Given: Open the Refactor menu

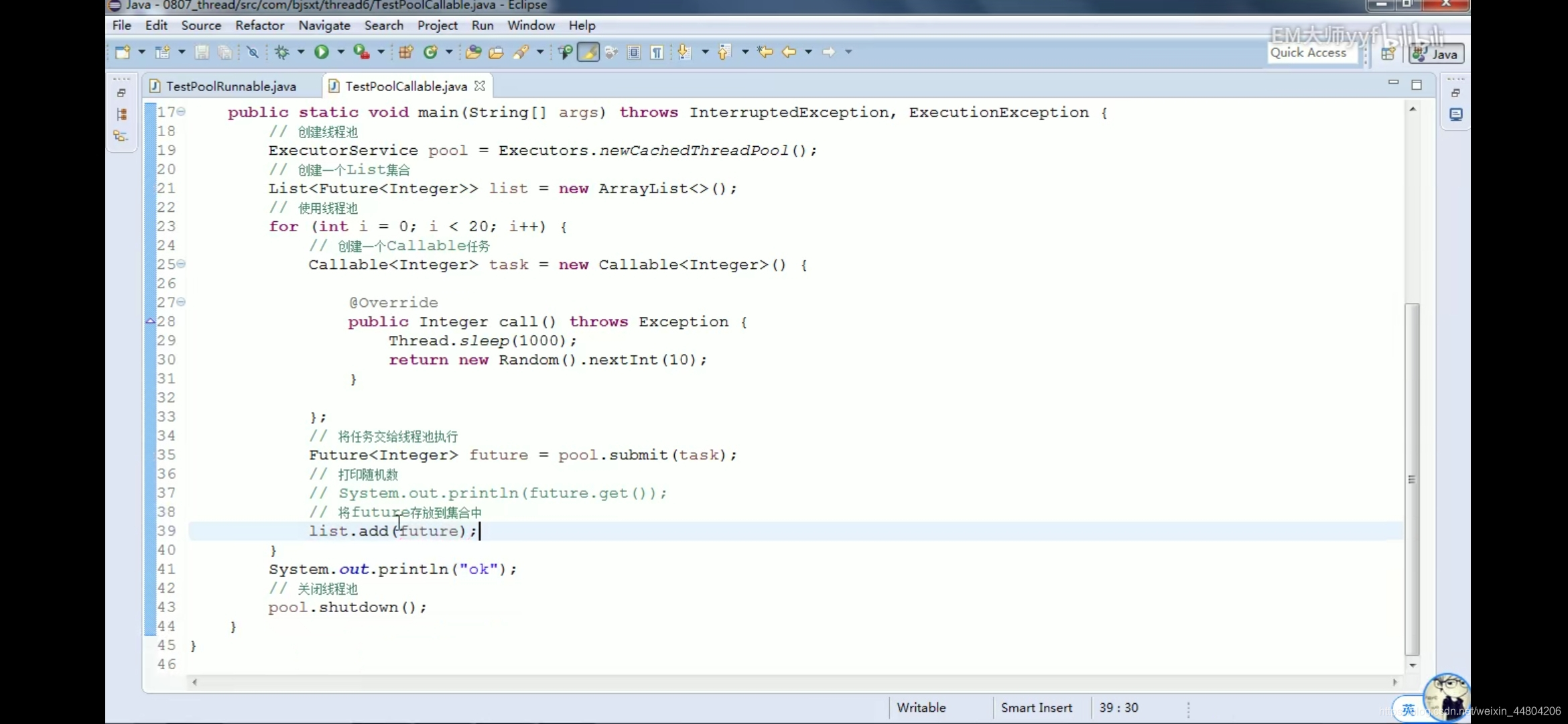Looking at the screenshot, I should (259, 25).
